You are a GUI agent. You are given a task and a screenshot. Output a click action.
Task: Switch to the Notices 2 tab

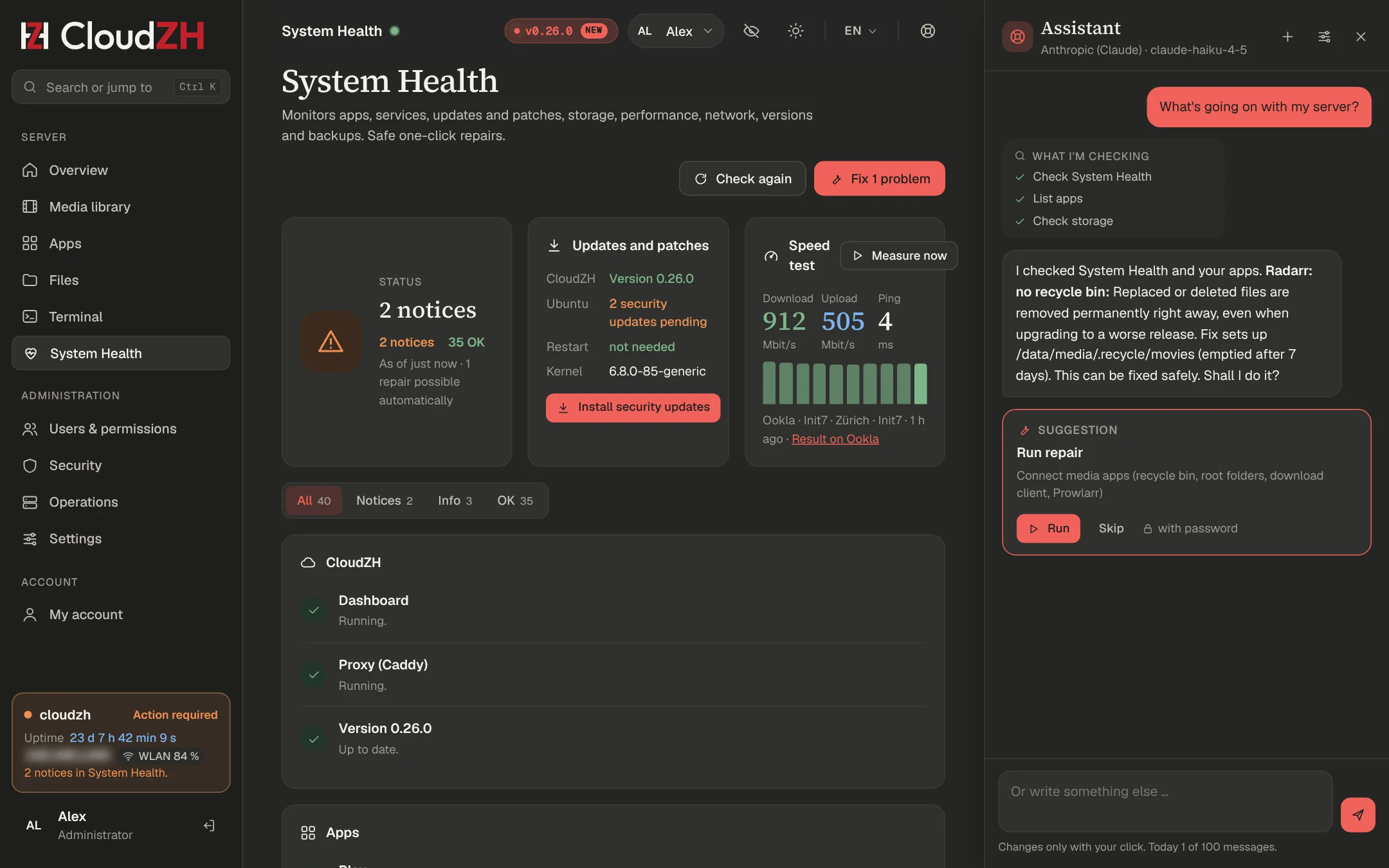[385, 501]
